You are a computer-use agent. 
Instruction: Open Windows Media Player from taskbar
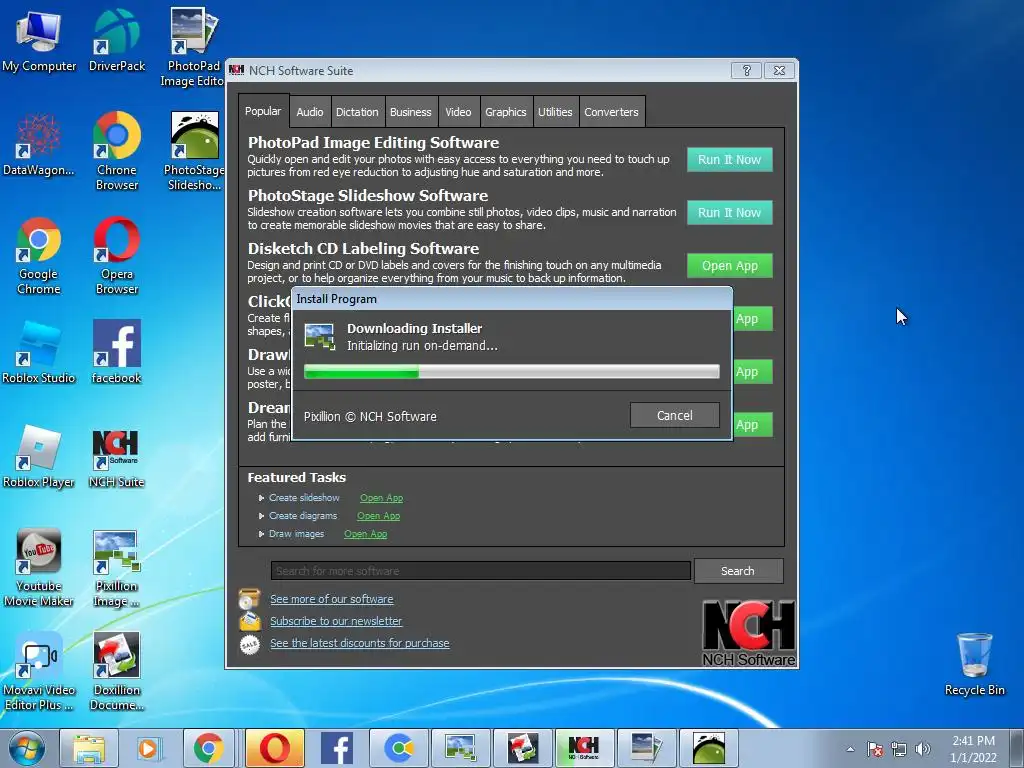[x=149, y=748]
